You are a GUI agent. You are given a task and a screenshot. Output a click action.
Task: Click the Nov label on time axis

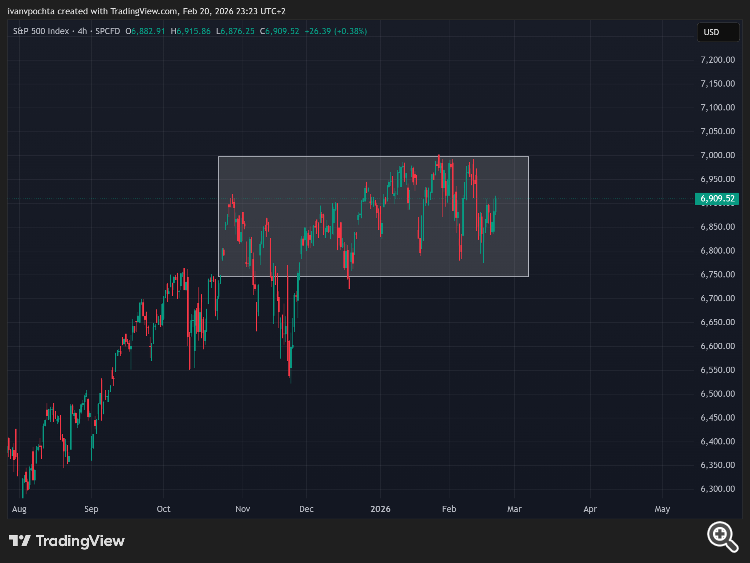[x=243, y=509]
